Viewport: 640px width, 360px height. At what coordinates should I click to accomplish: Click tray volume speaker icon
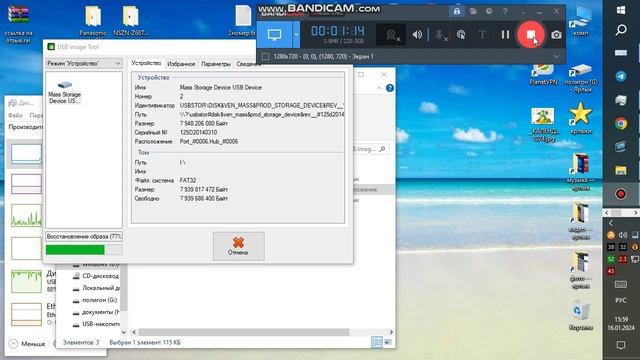pyautogui.click(x=622, y=235)
